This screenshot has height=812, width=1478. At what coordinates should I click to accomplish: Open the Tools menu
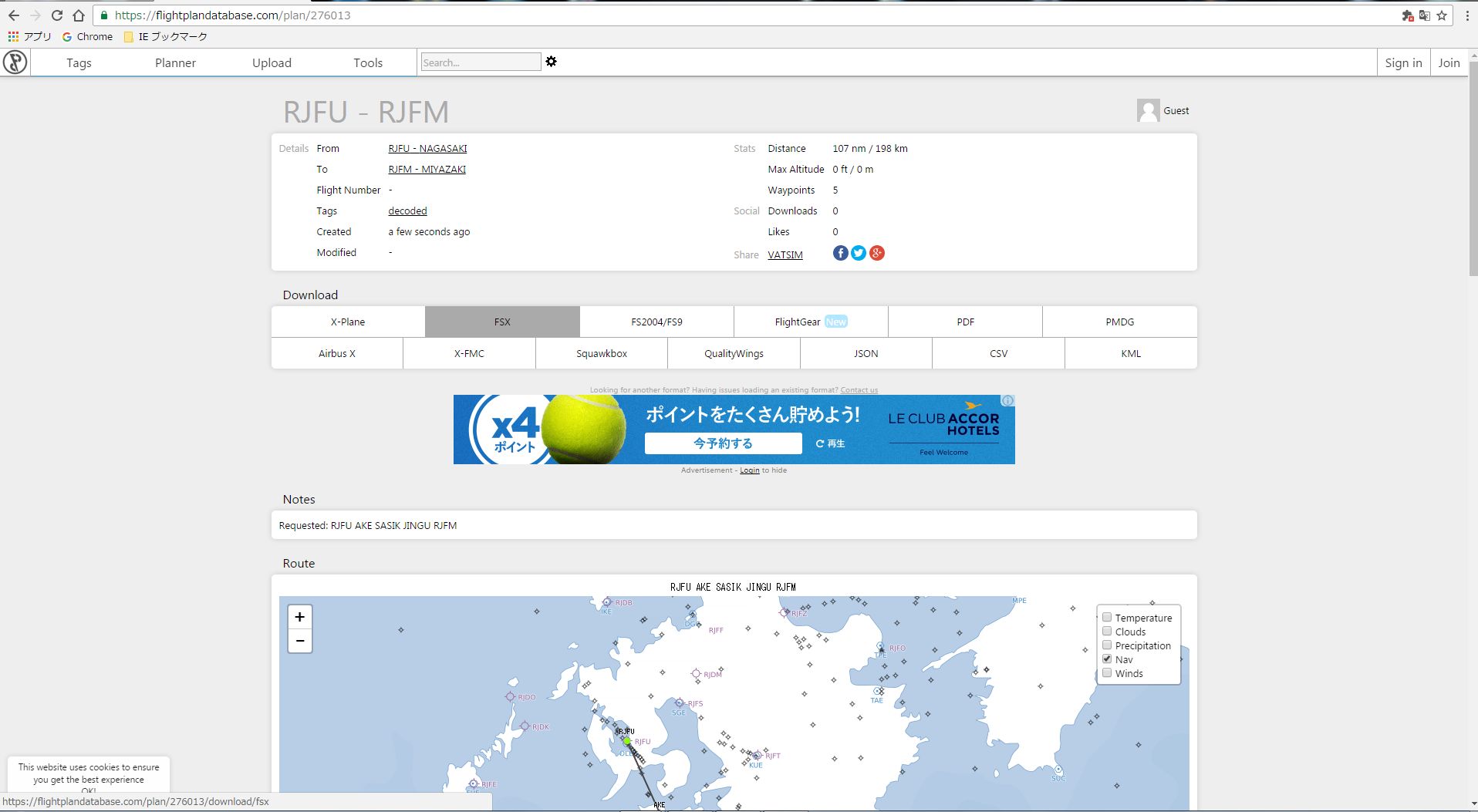coord(368,62)
